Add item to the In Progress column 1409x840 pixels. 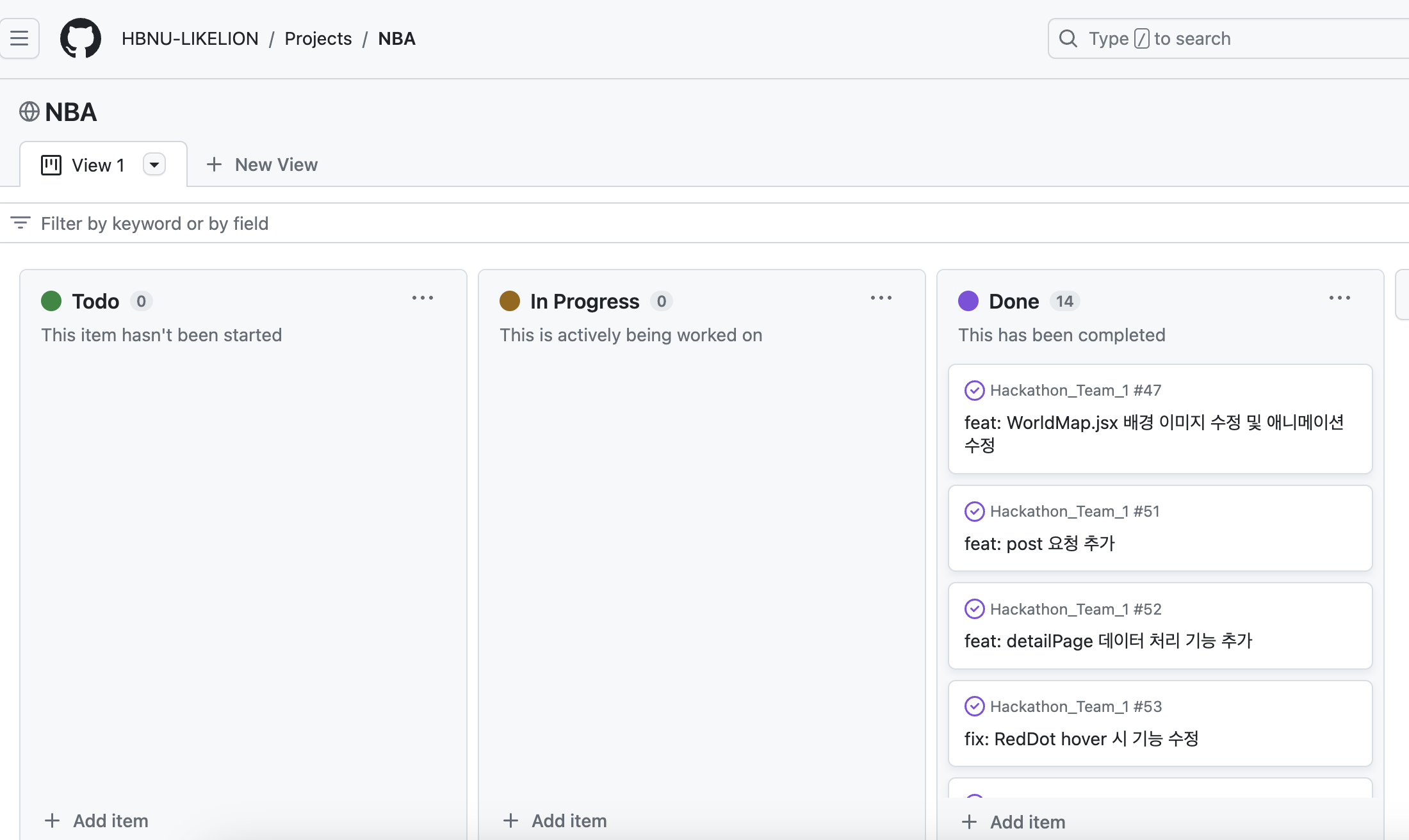pyautogui.click(x=555, y=821)
